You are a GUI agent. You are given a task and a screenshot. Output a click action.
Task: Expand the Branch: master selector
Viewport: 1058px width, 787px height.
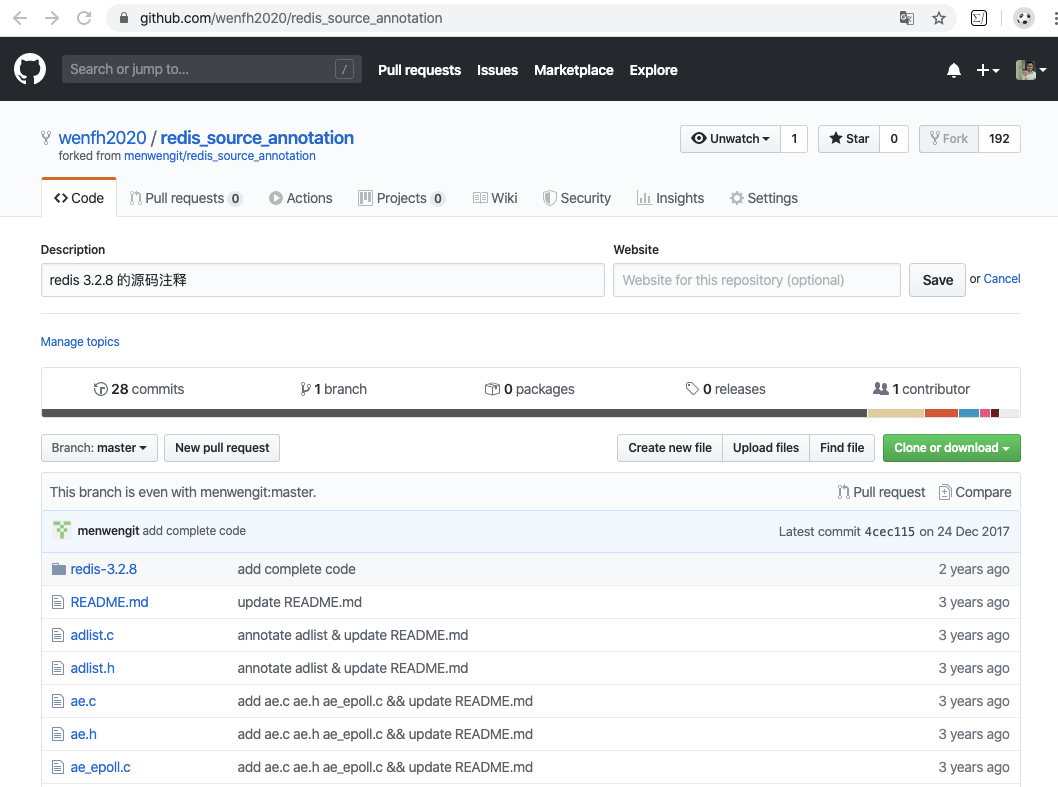[x=98, y=448]
